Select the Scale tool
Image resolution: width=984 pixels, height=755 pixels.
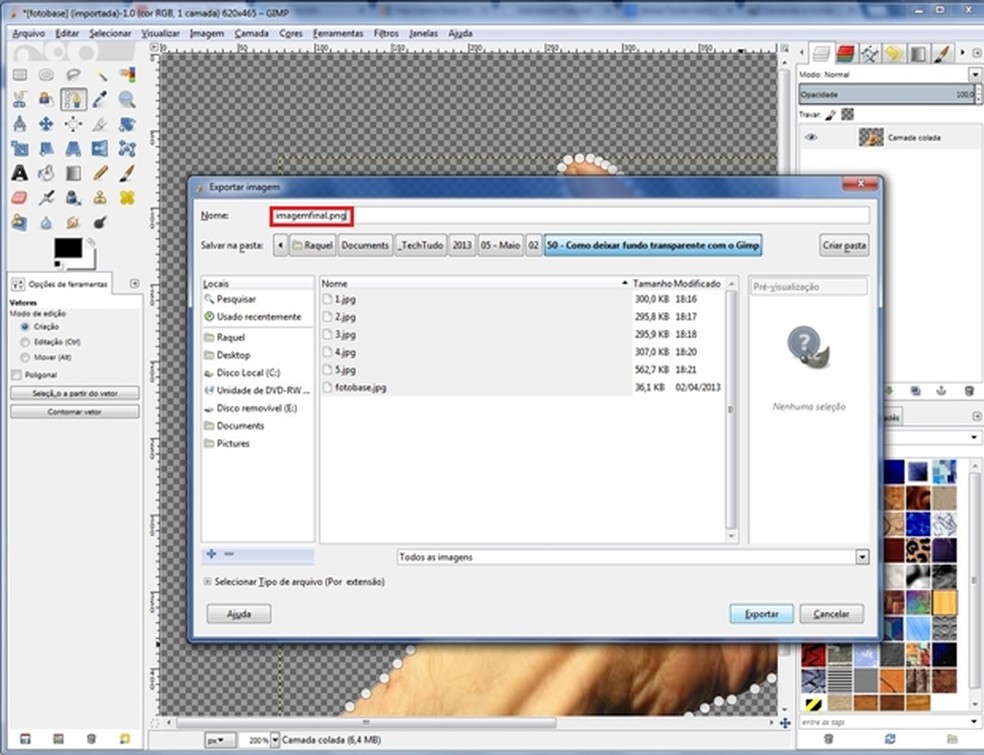tap(20, 149)
